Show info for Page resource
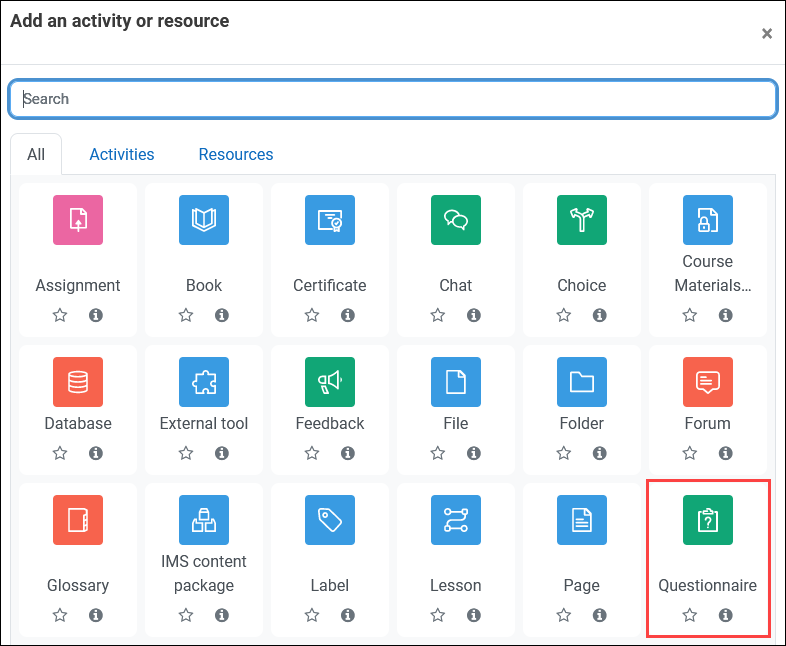 pyautogui.click(x=600, y=615)
